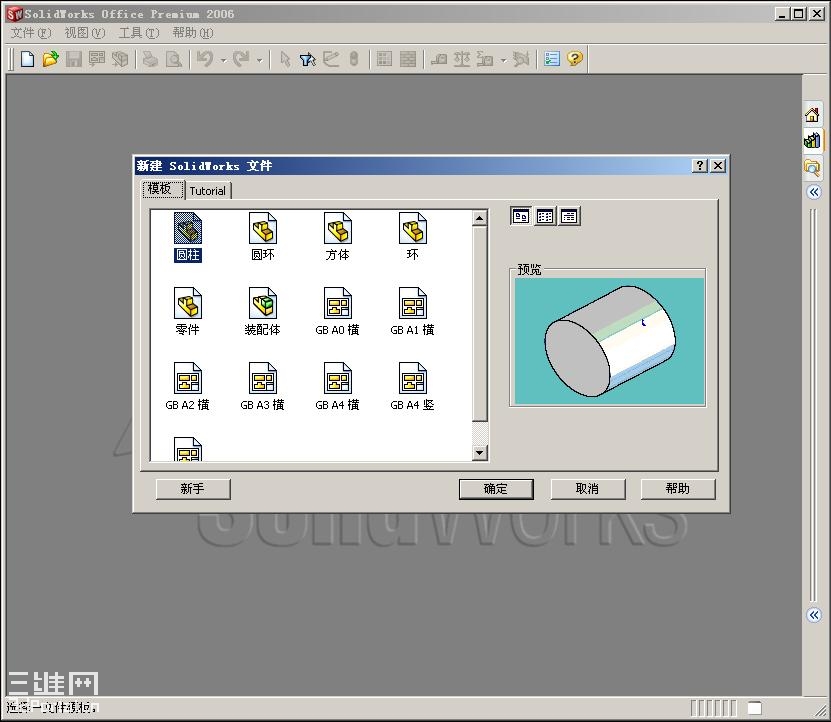The height and width of the screenshot is (722, 831).
Task: Click the Measure tool icon
Action: [439, 59]
